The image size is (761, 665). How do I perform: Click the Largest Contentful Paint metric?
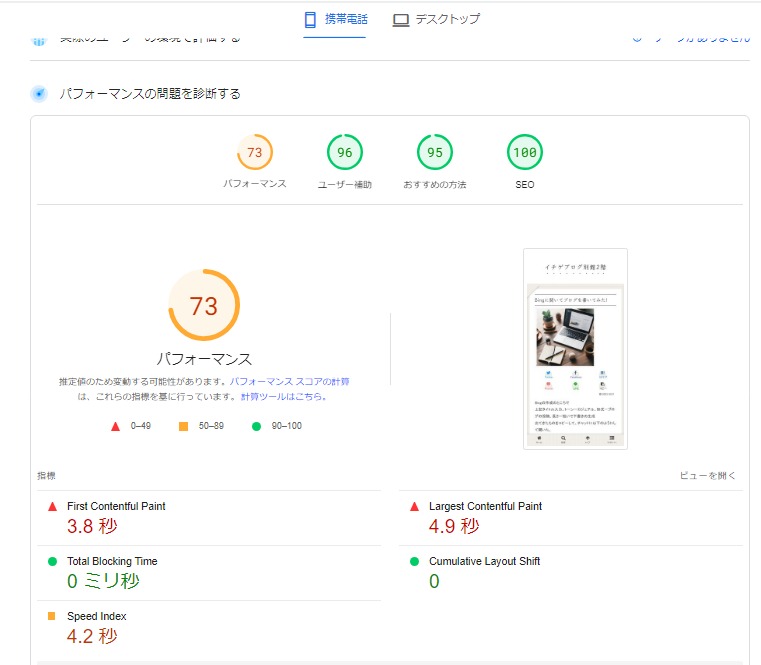485,507
